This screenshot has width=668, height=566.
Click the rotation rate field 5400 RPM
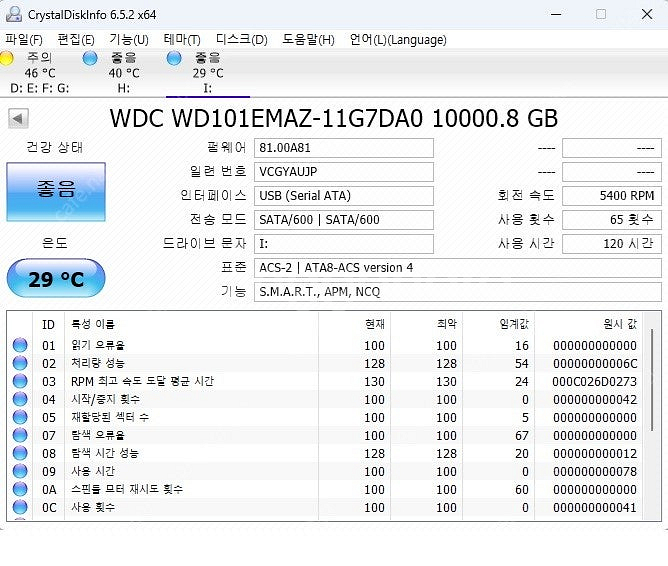[612, 195]
